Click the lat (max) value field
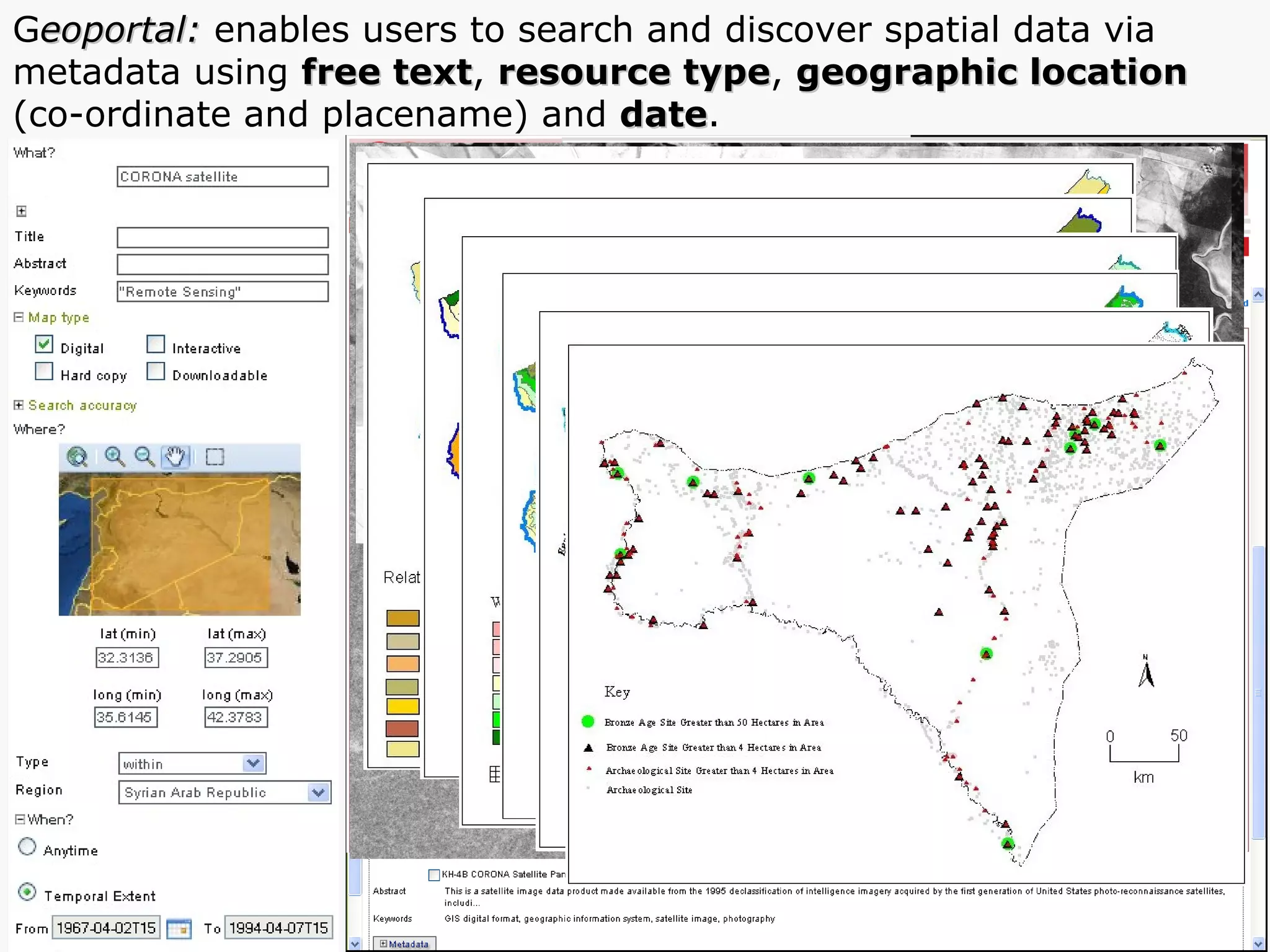The width and height of the screenshot is (1270, 952). (x=236, y=658)
